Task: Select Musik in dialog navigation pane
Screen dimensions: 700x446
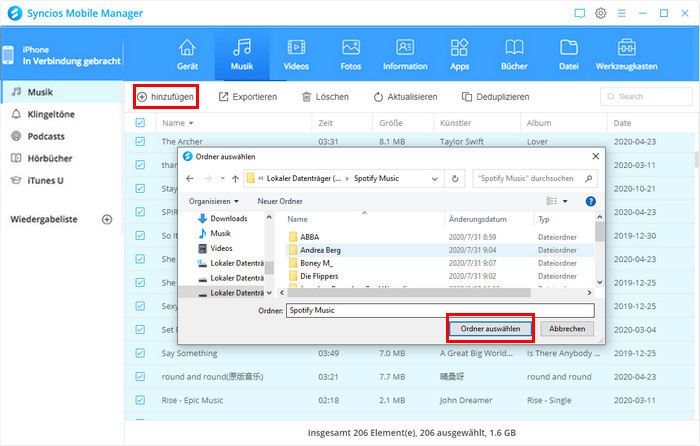Action: point(215,233)
